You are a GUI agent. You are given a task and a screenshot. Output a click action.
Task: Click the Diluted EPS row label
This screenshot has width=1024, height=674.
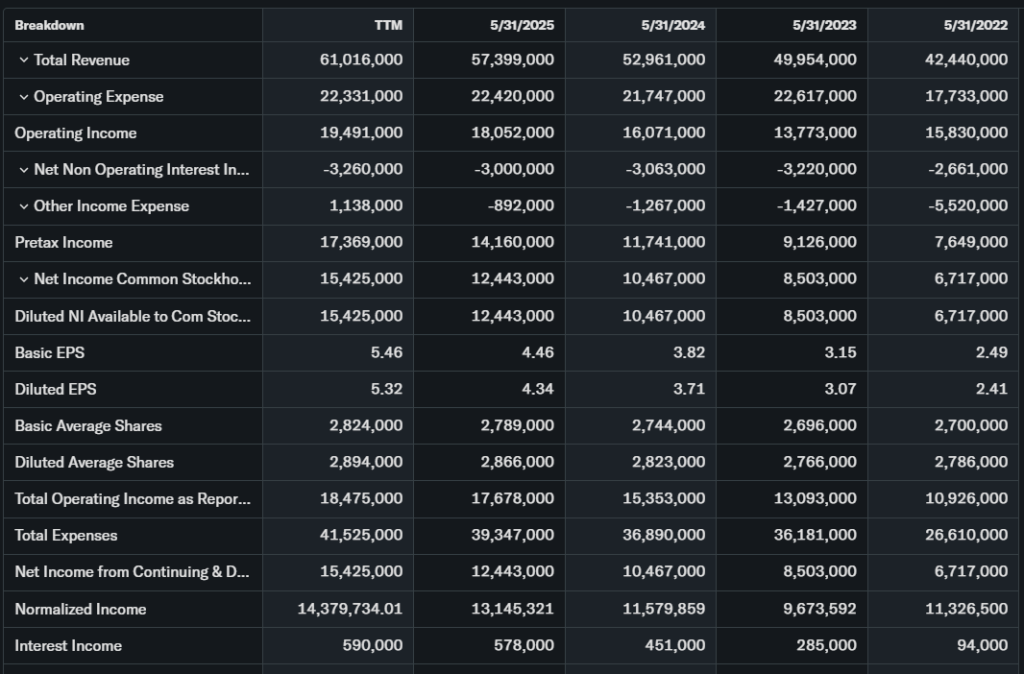point(56,389)
